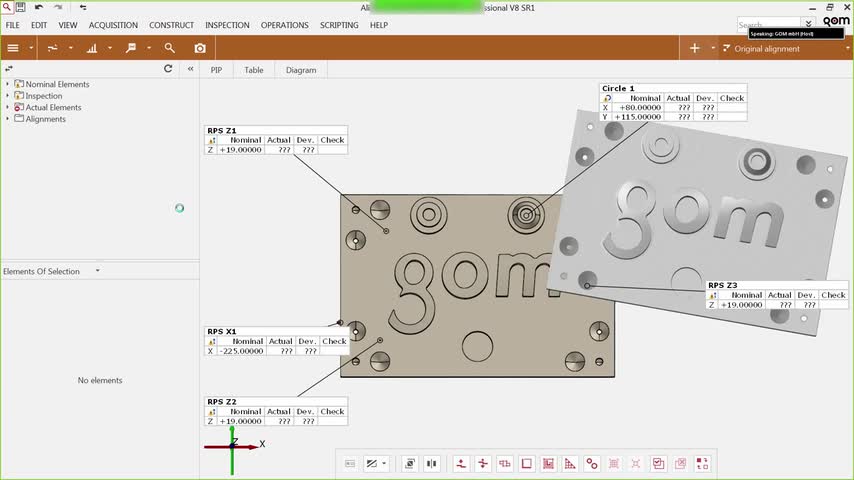This screenshot has width=854, height=480.
Task: Switch to the Table tab
Action: click(x=254, y=70)
